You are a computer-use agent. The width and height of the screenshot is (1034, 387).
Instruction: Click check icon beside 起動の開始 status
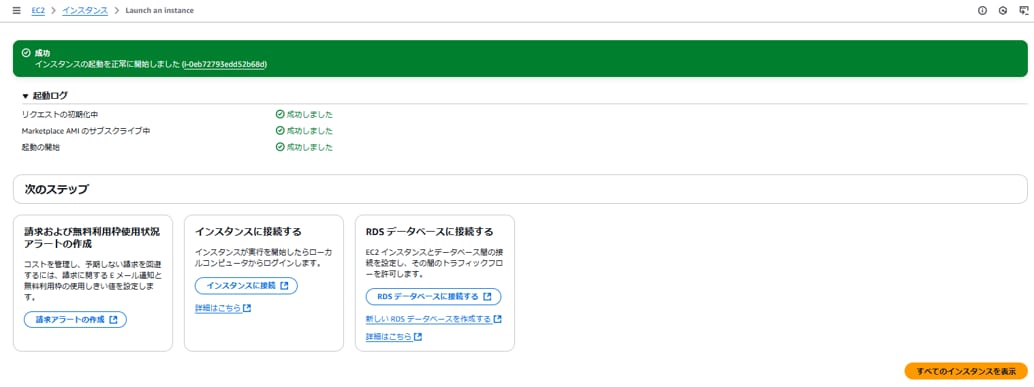point(280,148)
